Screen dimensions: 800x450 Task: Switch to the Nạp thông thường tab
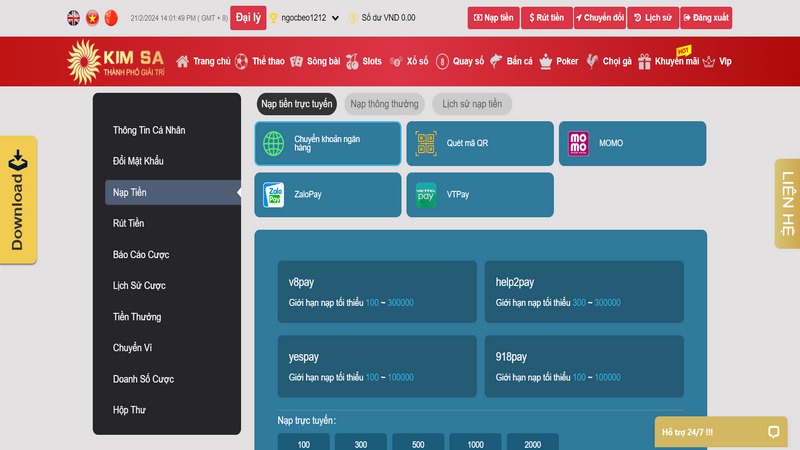point(385,103)
